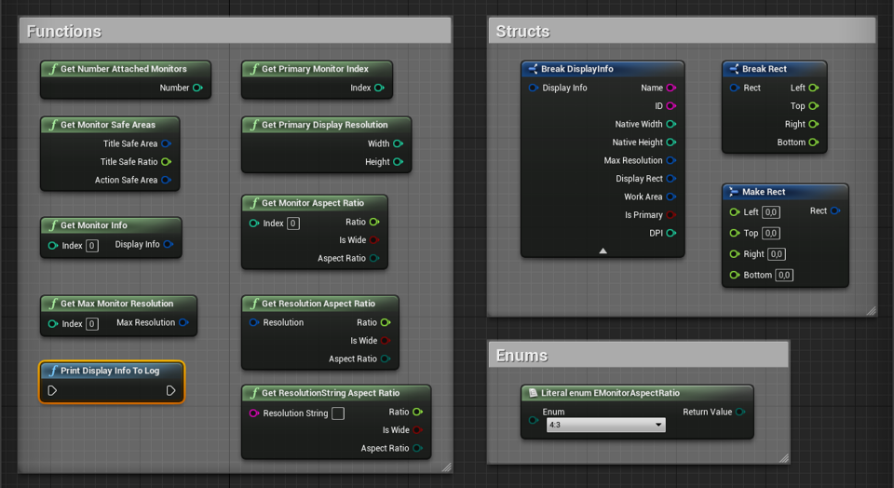This screenshot has width=894, height=488.
Task: Click the resize handle of the Structs comment box
Action: point(871,311)
